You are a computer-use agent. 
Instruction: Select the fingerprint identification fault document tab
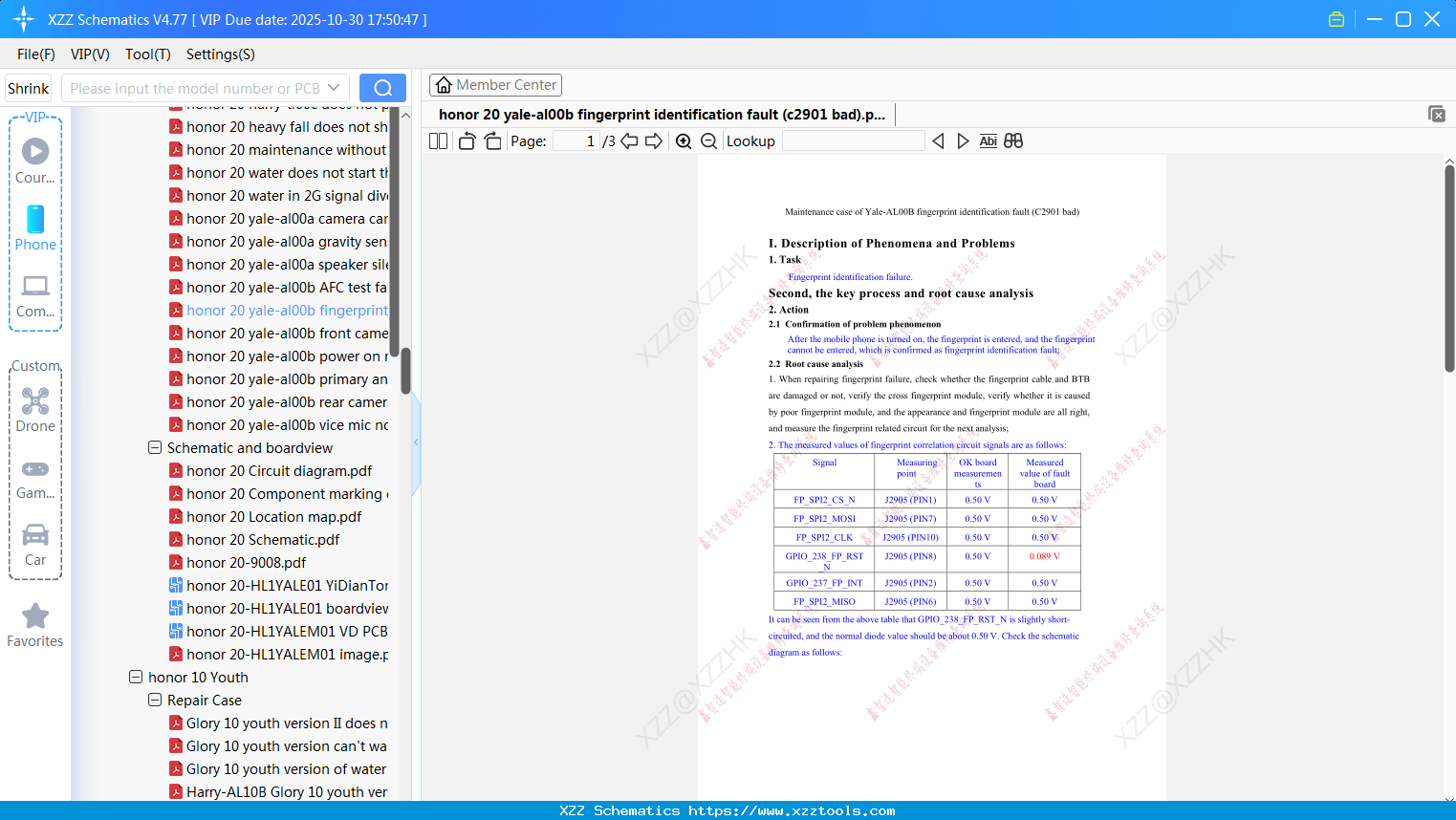tap(662, 115)
